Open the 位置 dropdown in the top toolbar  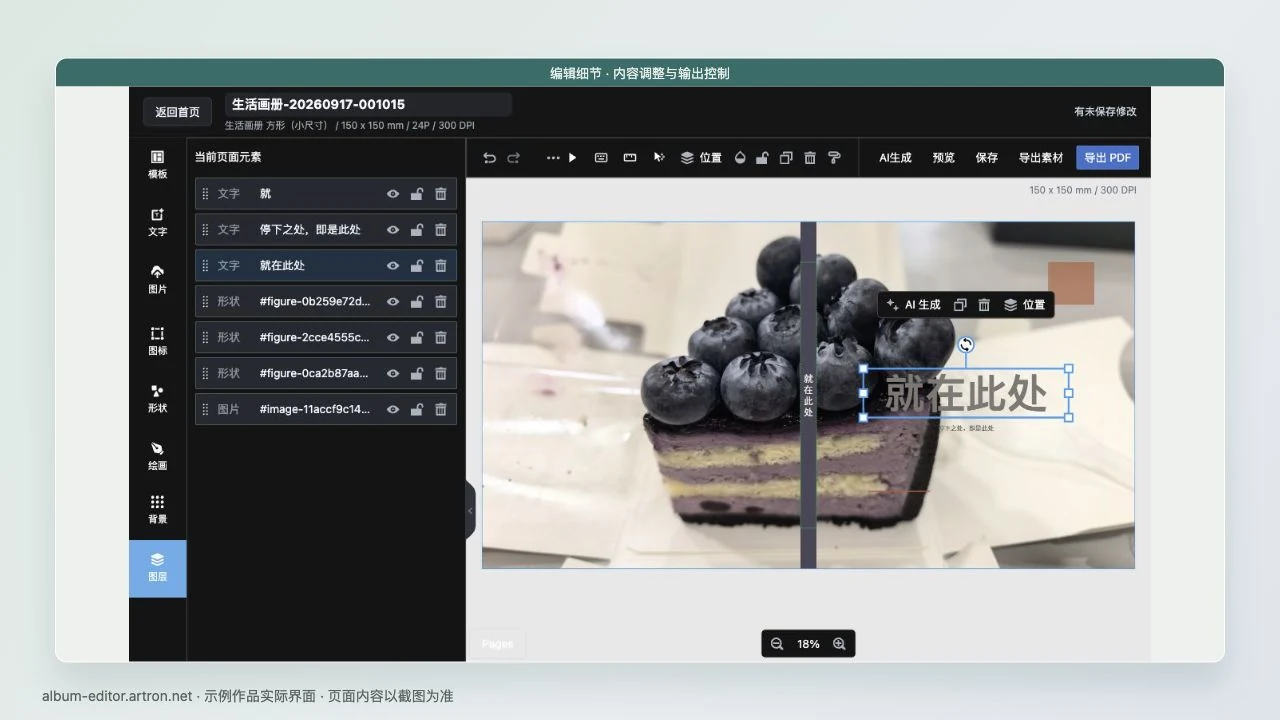pos(701,158)
